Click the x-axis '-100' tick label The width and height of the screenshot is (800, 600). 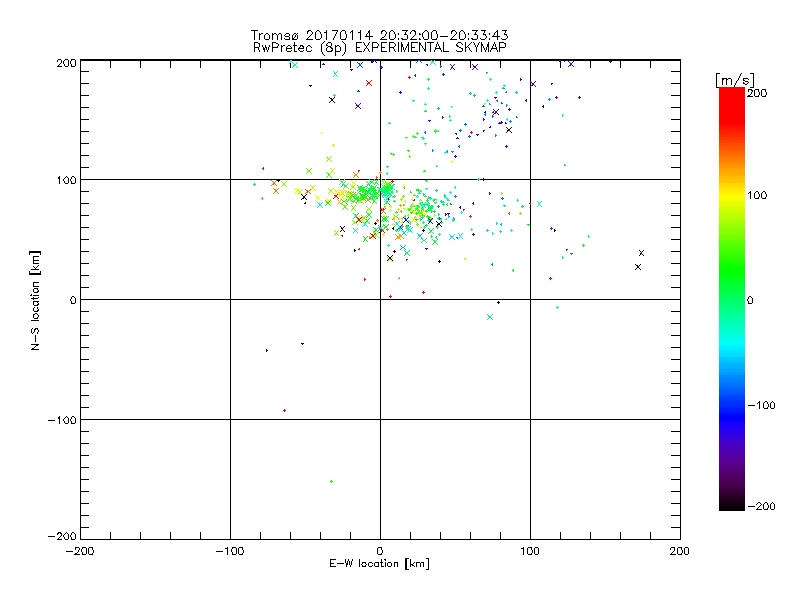[x=230, y=551]
